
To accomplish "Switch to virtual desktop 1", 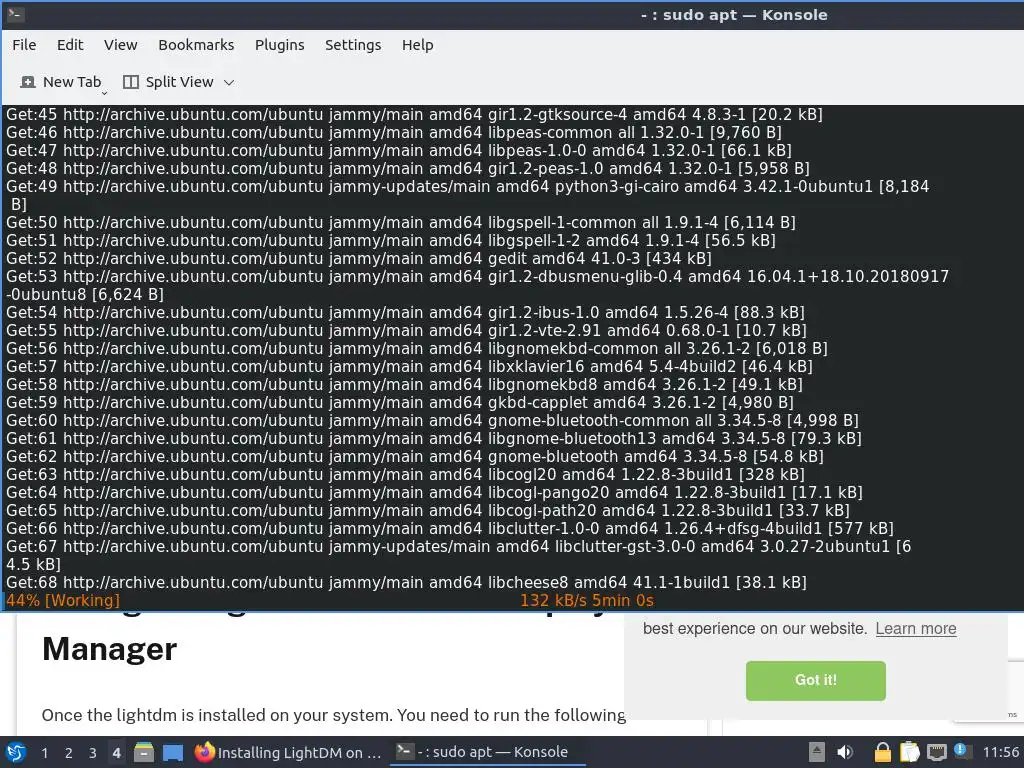I will click(x=44, y=753).
